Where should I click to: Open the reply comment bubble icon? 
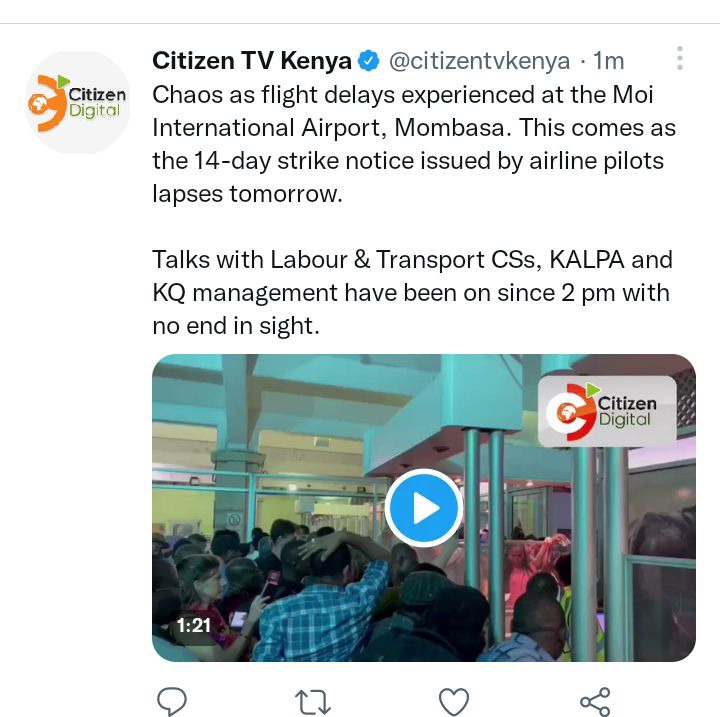pos(172,701)
